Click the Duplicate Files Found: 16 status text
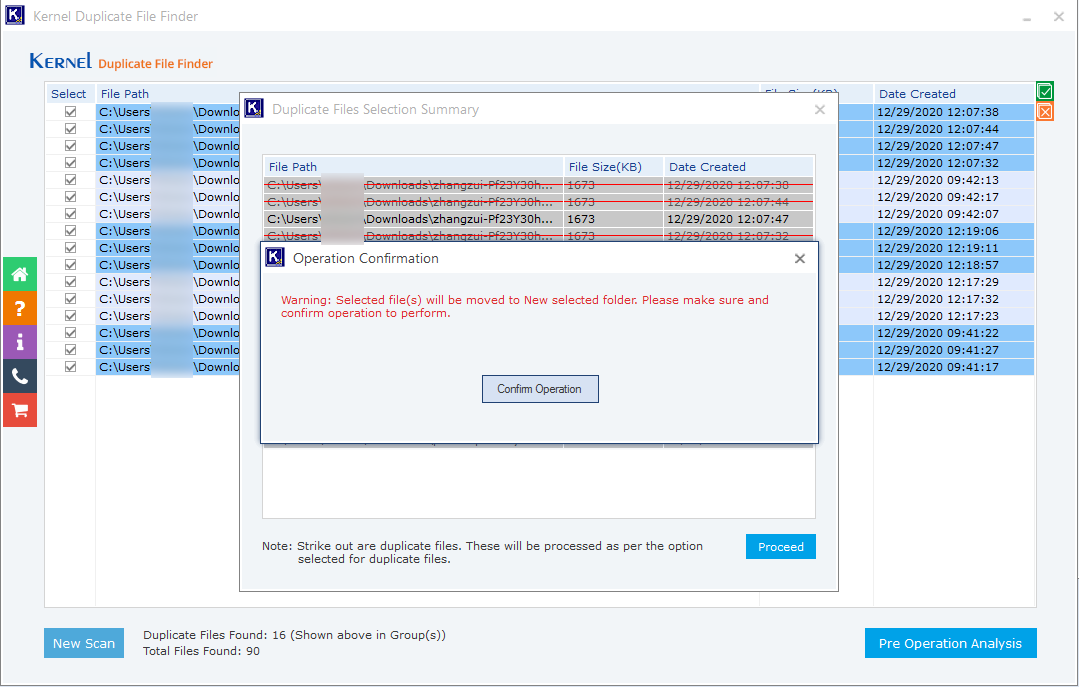Image resolution: width=1079 pixels, height=687 pixels. pos(294,635)
